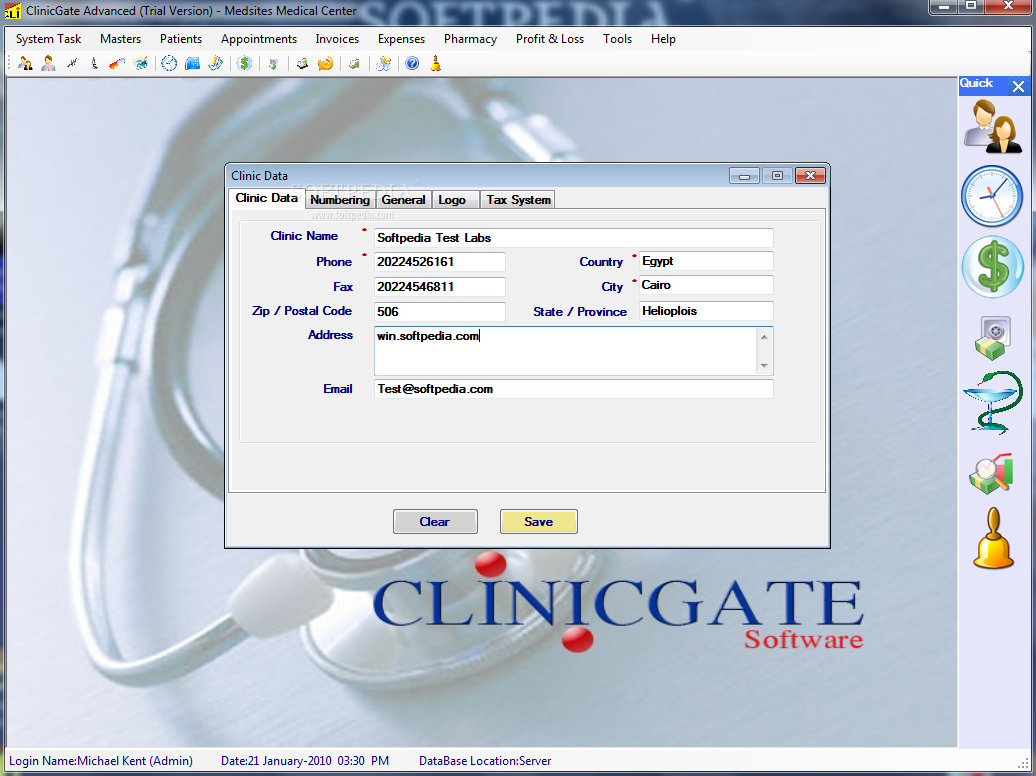Open help with the blue question mark icon

(x=412, y=63)
